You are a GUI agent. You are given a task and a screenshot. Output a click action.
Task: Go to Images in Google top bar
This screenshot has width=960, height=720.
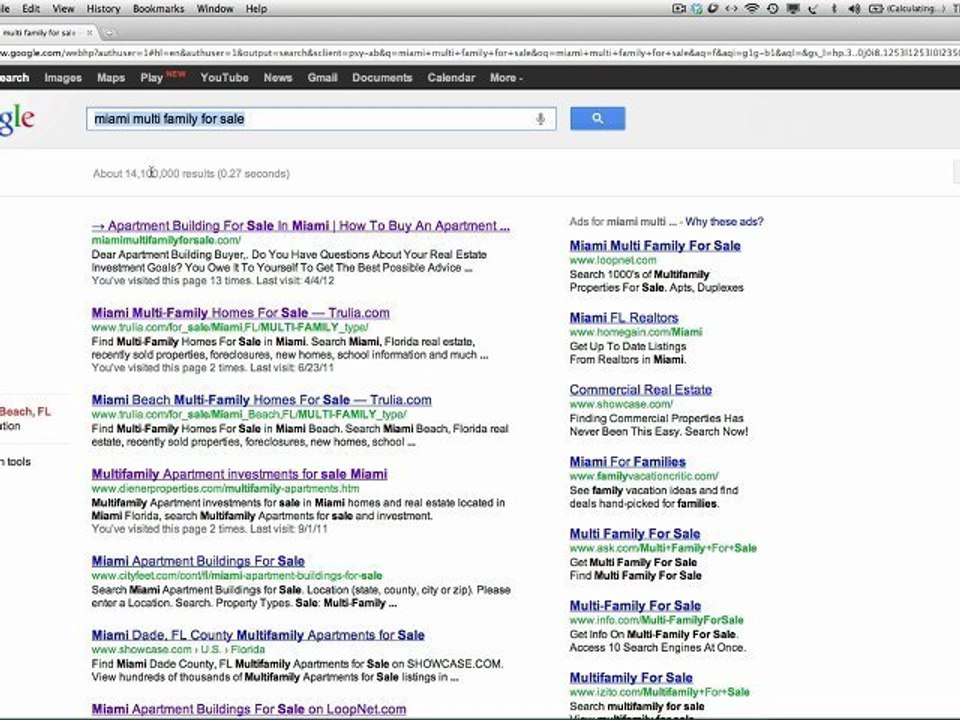63,78
